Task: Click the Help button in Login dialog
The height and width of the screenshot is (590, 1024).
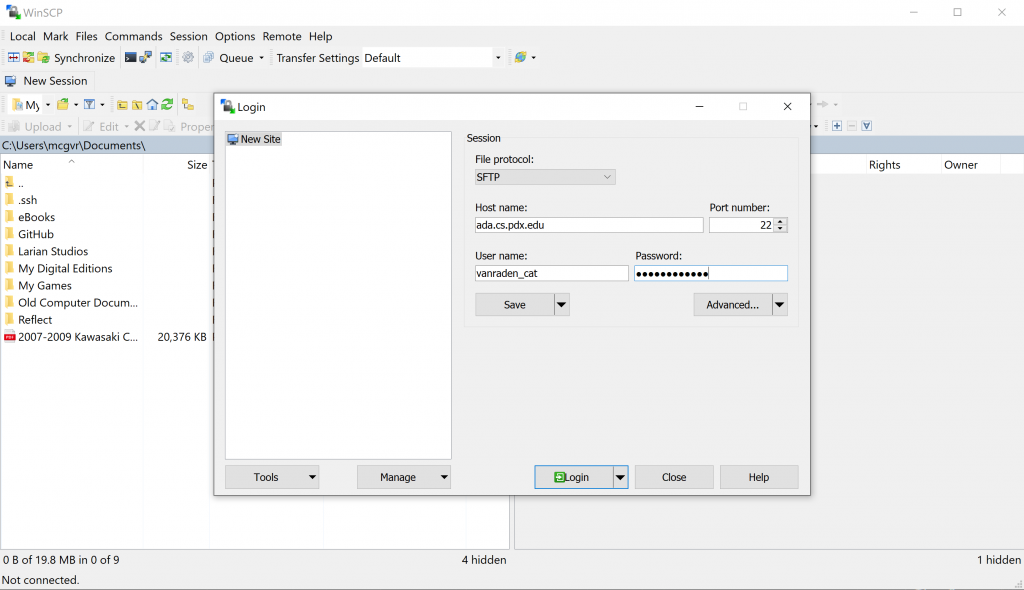Action: tap(759, 477)
